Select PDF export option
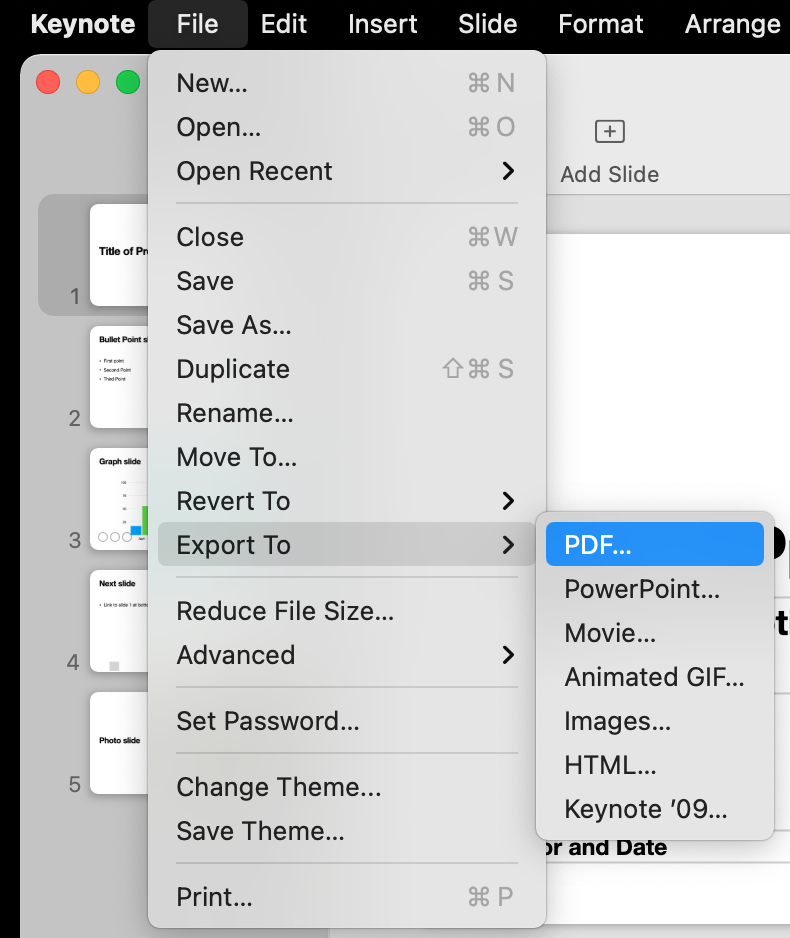The width and height of the screenshot is (790, 938). pos(598,545)
